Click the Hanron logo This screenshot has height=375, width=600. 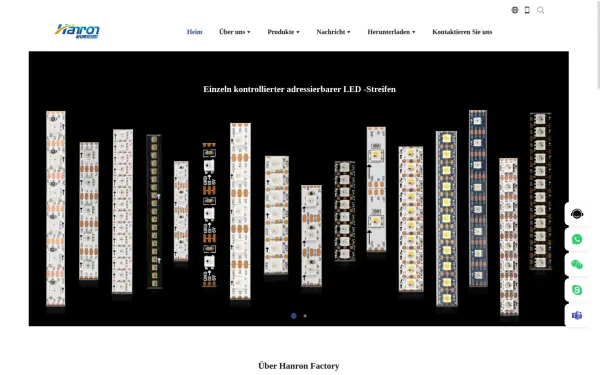click(x=77, y=31)
